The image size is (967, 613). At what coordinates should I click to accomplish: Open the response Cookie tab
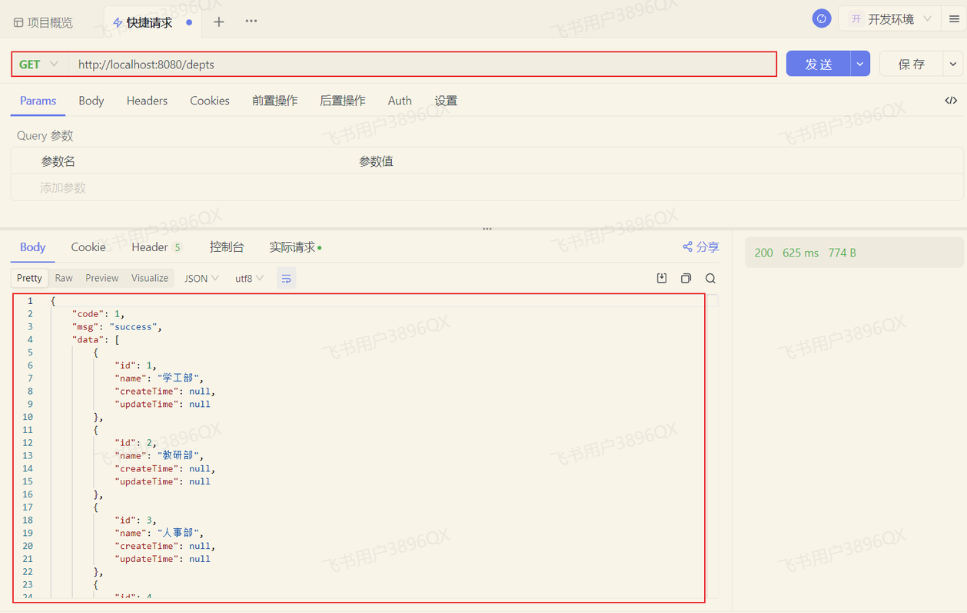pos(88,247)
